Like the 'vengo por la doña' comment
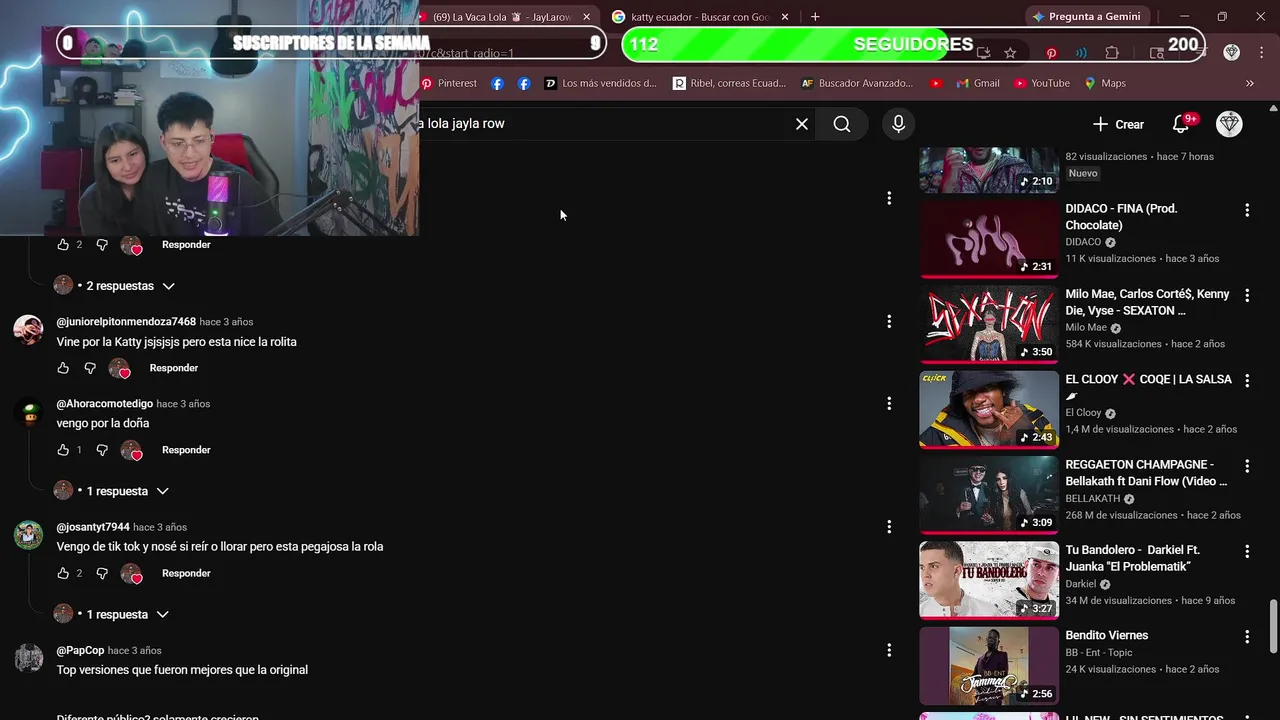The width and height of the screenshot is (1280, 720). point(63,450)
